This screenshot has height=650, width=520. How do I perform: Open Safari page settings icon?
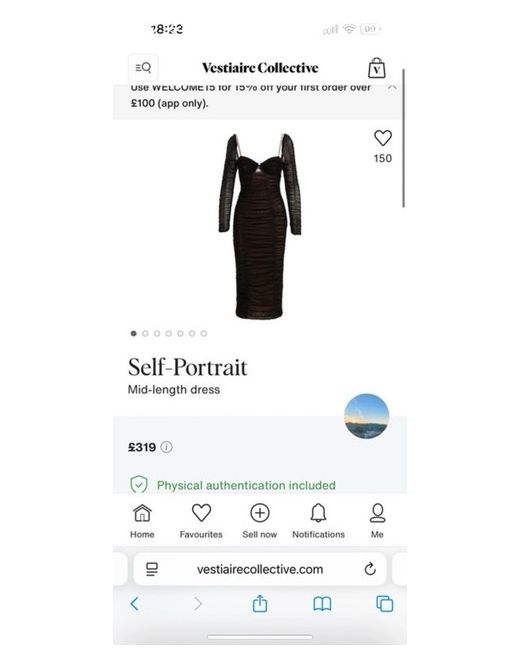point(152,569)
